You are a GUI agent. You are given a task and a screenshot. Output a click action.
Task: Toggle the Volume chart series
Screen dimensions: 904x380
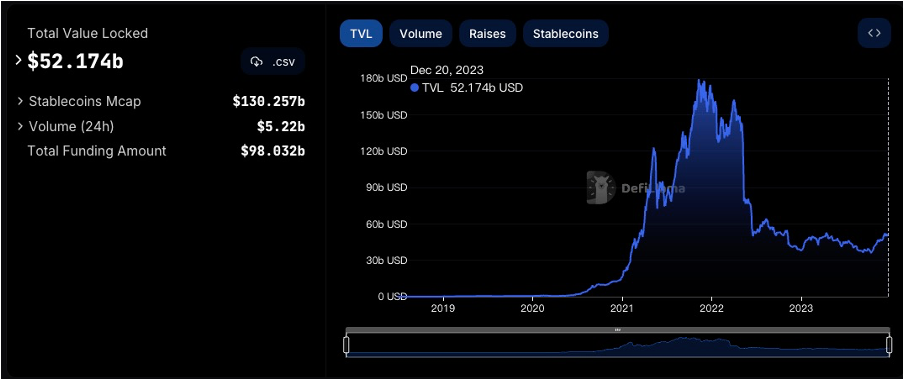pos(421,33)
